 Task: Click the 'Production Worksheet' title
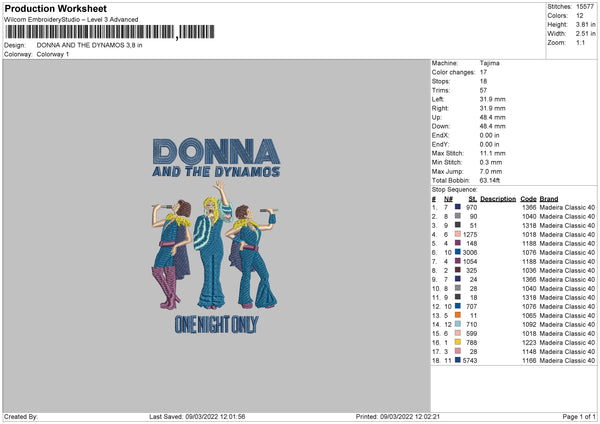coord(55,8)
